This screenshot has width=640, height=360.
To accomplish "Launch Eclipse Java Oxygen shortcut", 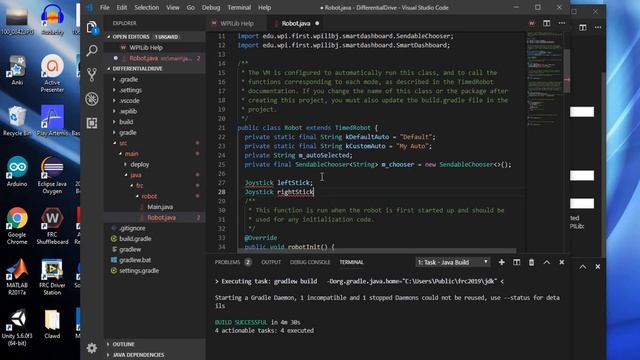I will click(x=52, y=176).
